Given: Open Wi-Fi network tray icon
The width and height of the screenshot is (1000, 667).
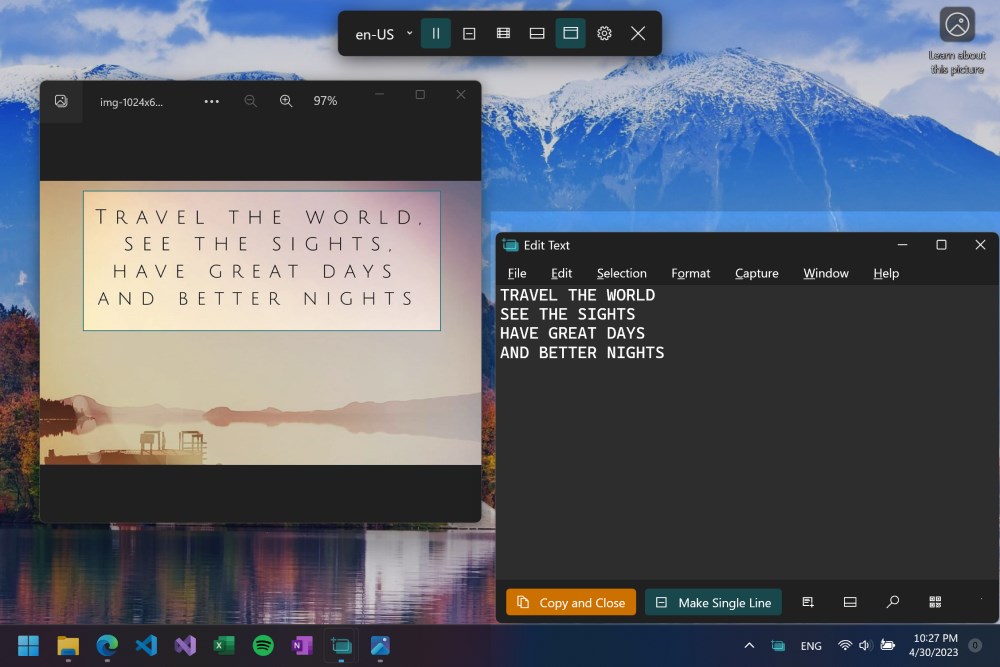Looking at the screenshot, I should [845, 645].
